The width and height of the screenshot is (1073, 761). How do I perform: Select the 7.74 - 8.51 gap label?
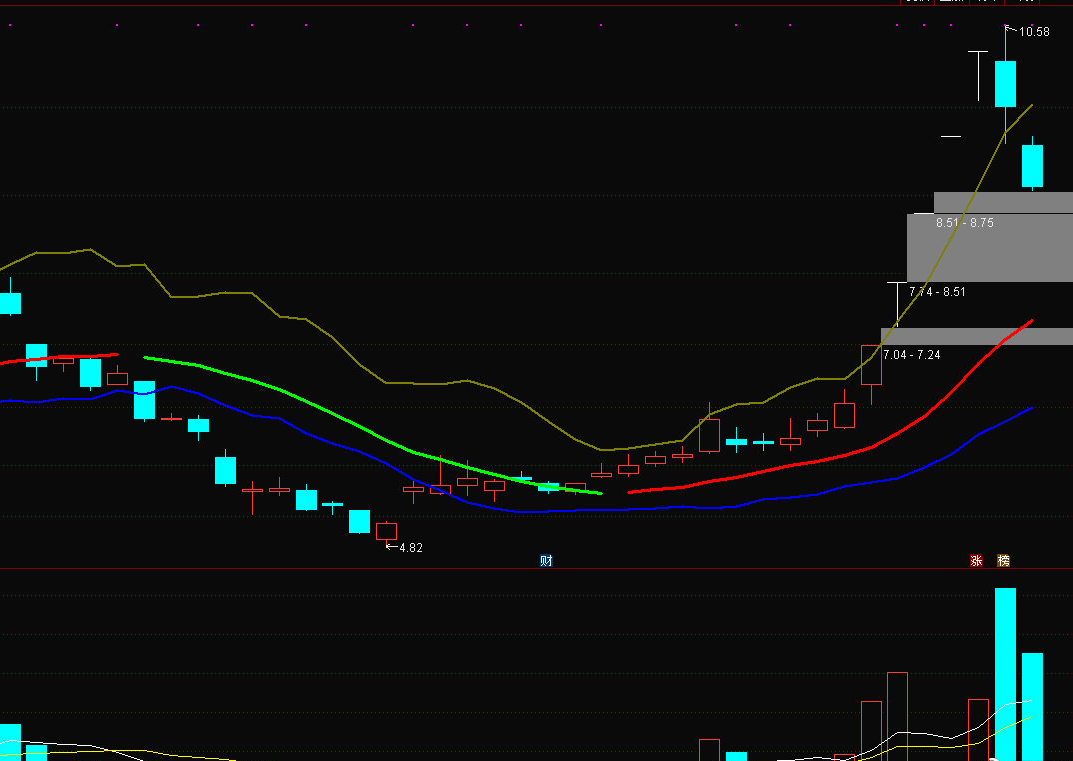(x=937, y=292)
